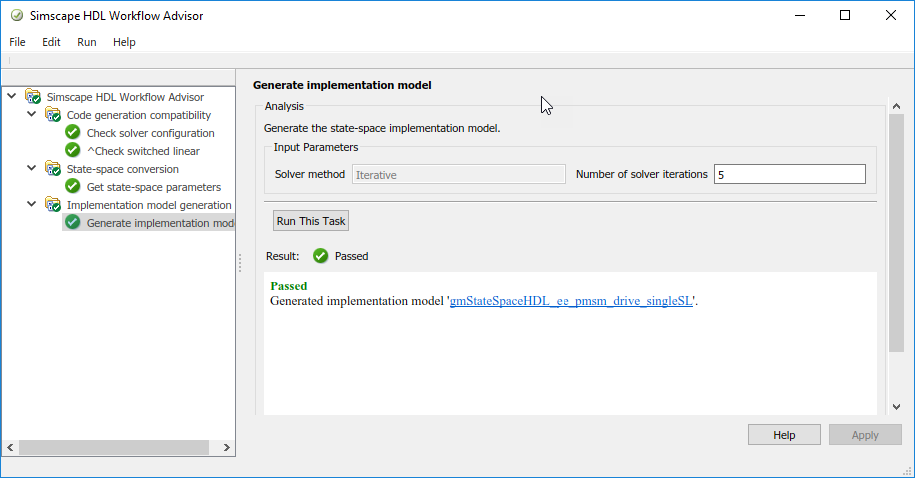The image size is (915, 478).
Task: Click into Number of solver iterations field
Action: [x=789, y=174]
